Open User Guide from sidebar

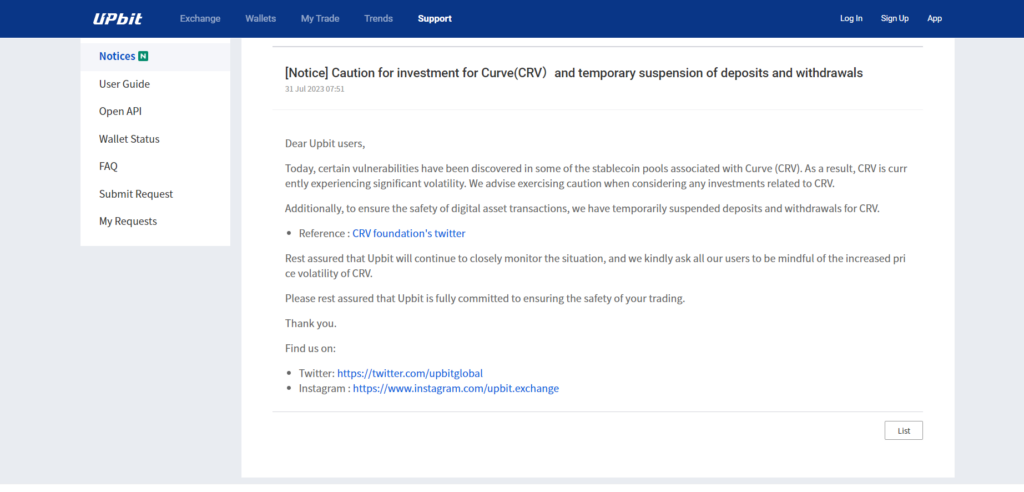click(124, 84)
